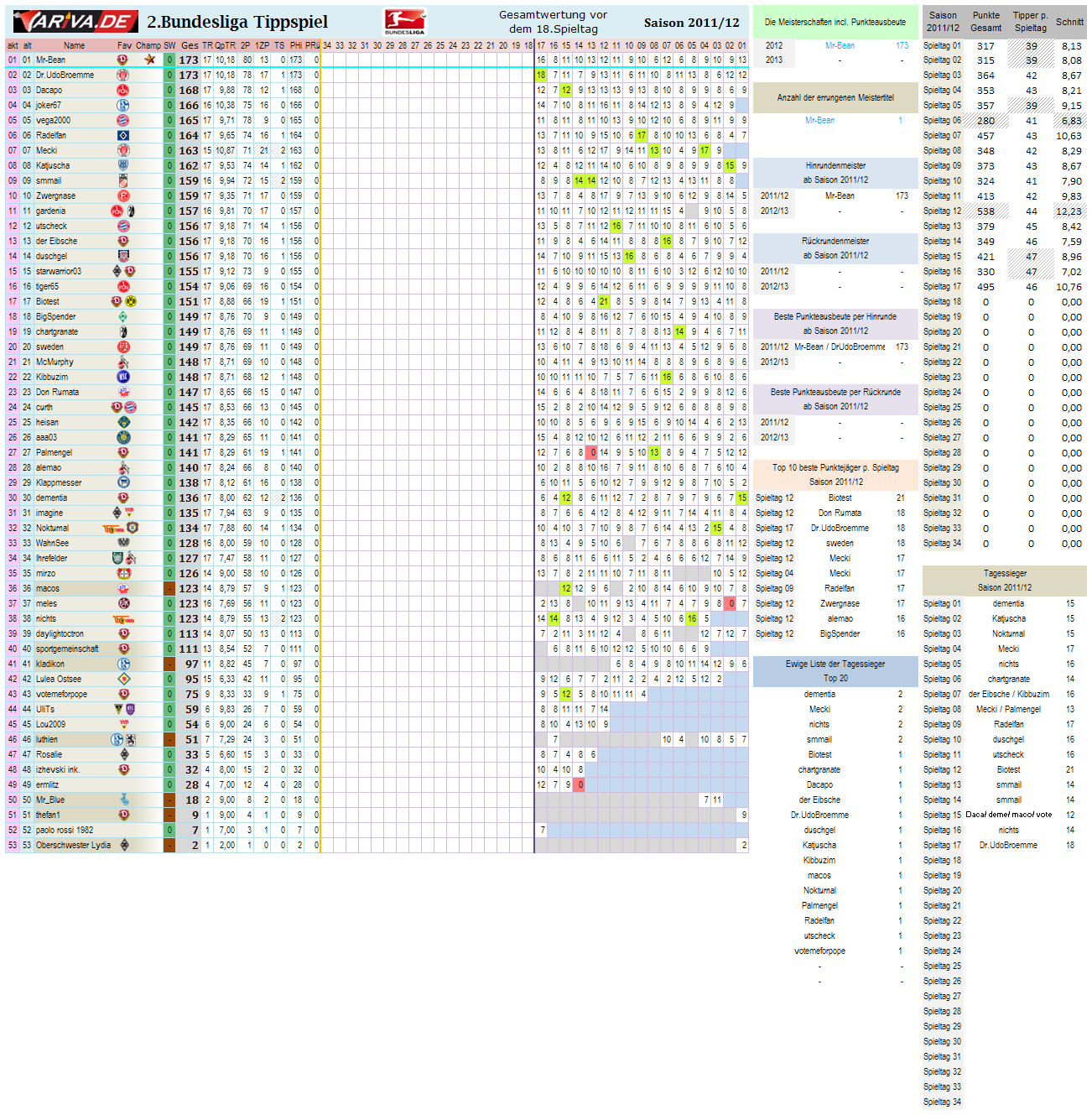1092x1115 pixels.
Task: Click smmail's favourite club crest
Action: [x=123, y=180]
